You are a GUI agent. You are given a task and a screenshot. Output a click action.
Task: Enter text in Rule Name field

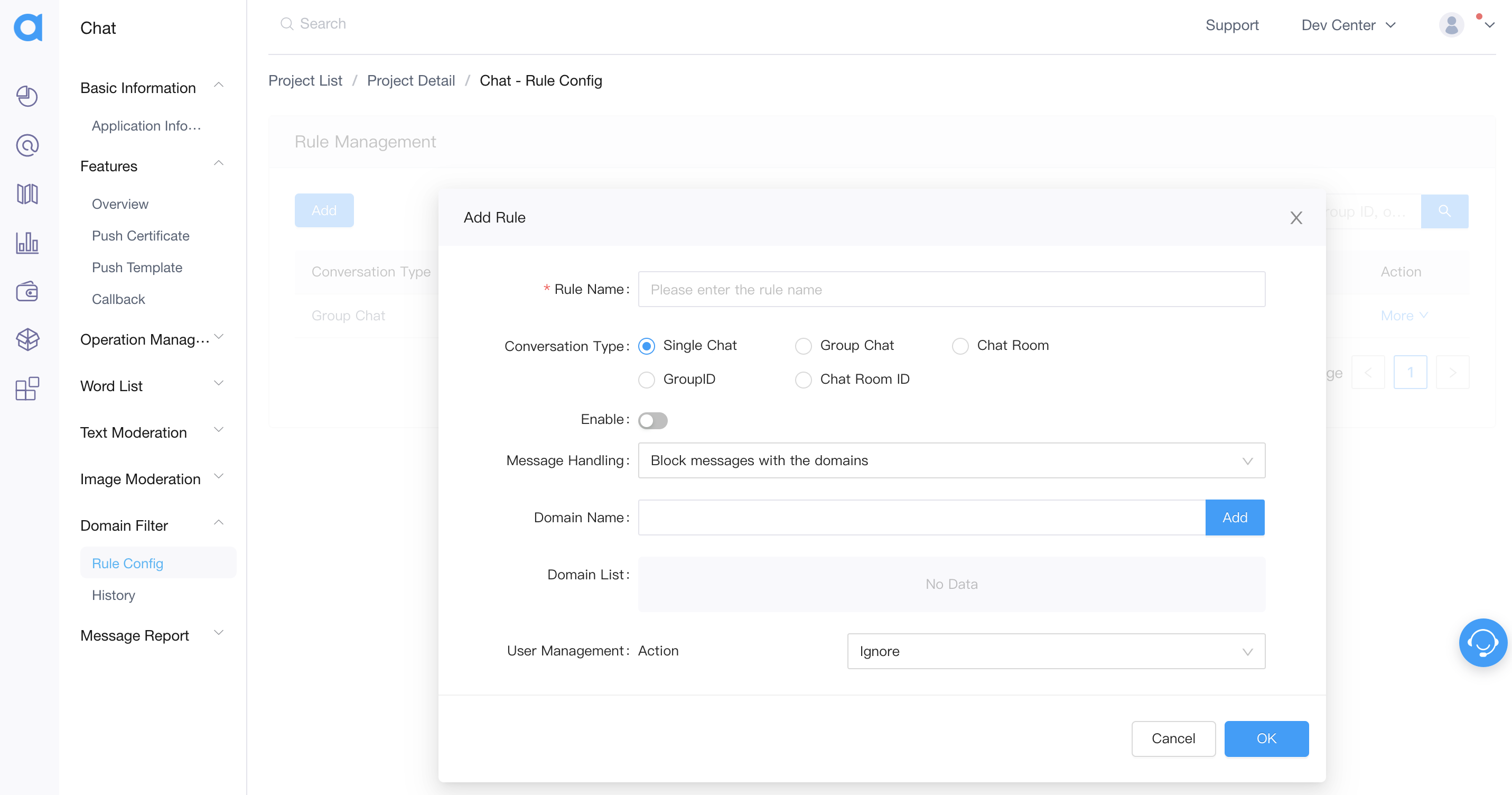[951, 289]
